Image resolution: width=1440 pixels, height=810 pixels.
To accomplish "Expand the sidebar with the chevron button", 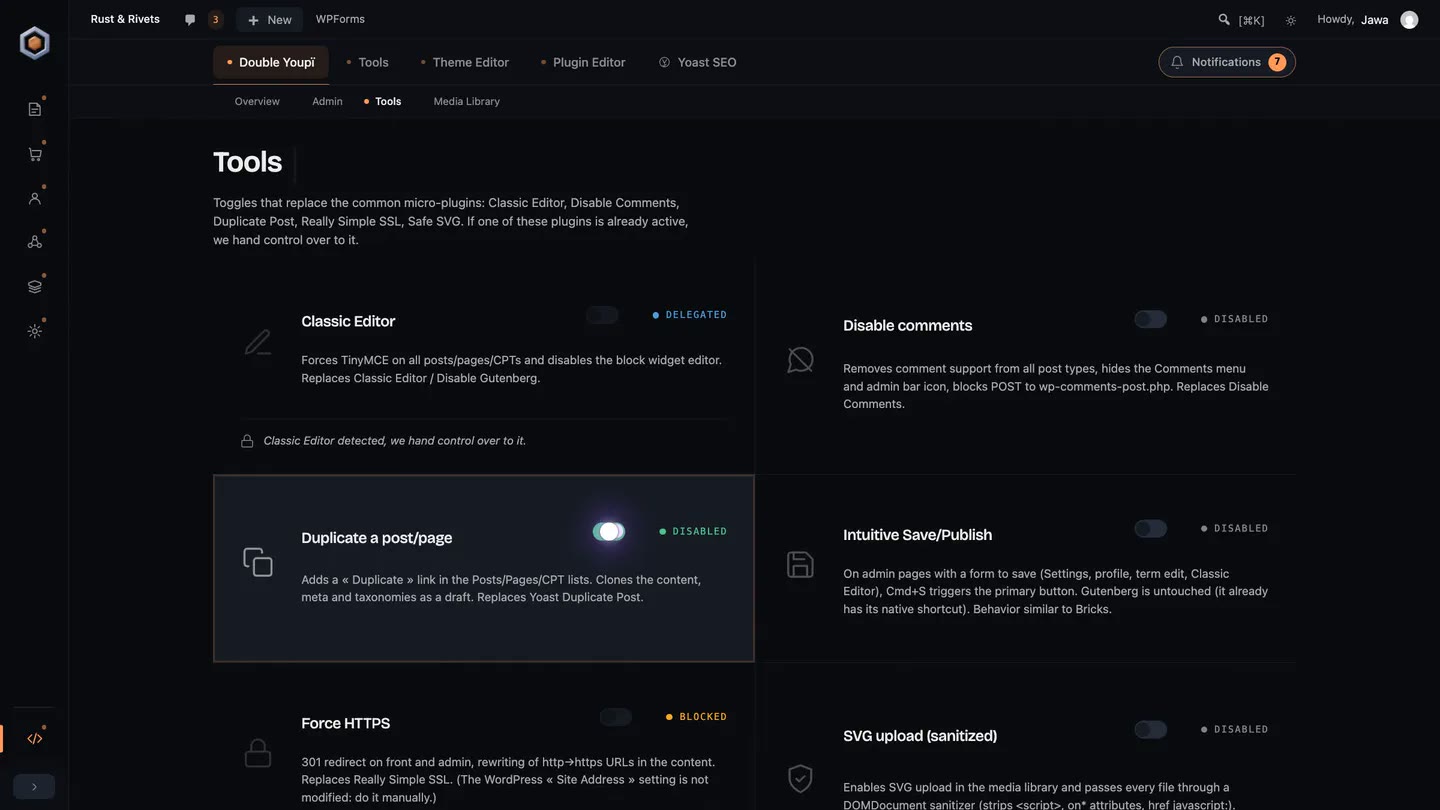I will pyautogui.click(x=34, y=787).
